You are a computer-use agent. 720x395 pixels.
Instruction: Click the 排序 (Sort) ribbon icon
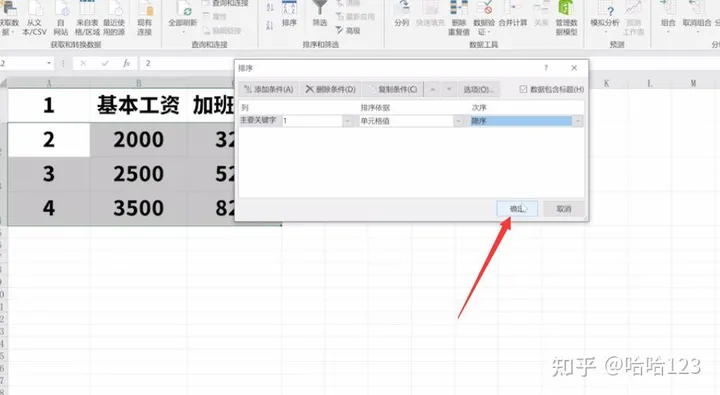click(x=289, y=14)
